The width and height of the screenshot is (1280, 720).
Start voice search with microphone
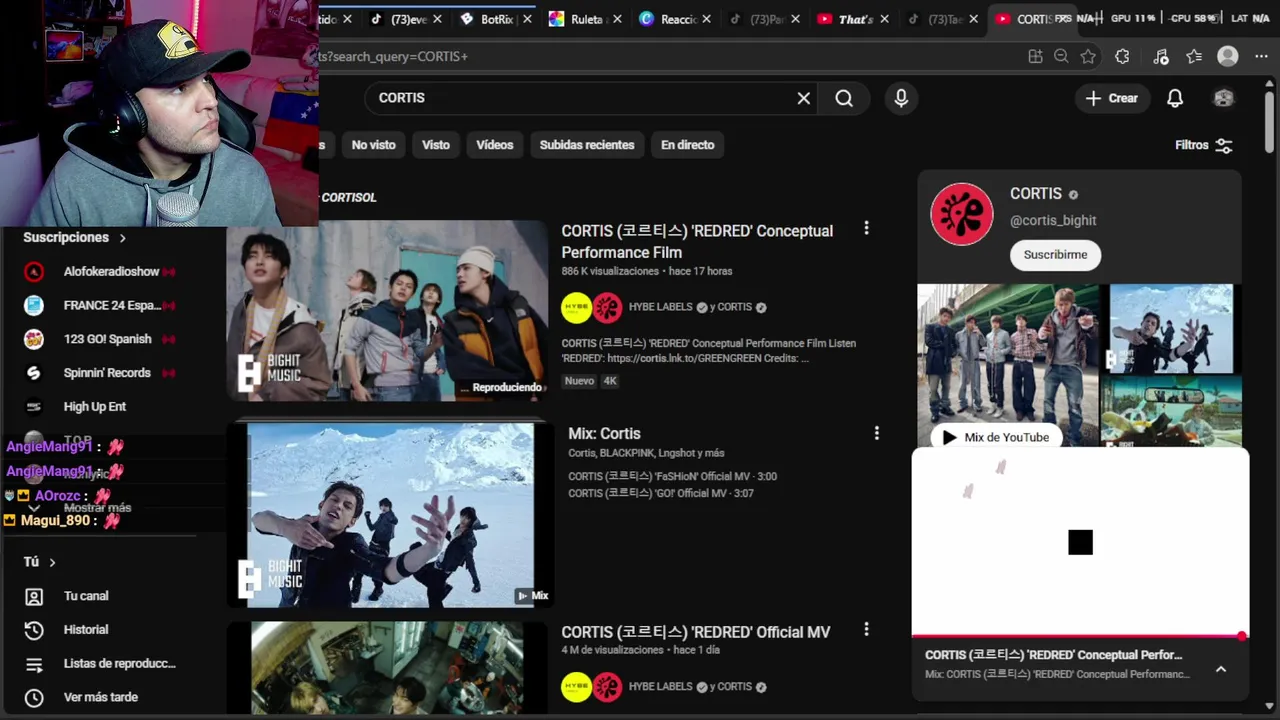(x=901, y=98)
